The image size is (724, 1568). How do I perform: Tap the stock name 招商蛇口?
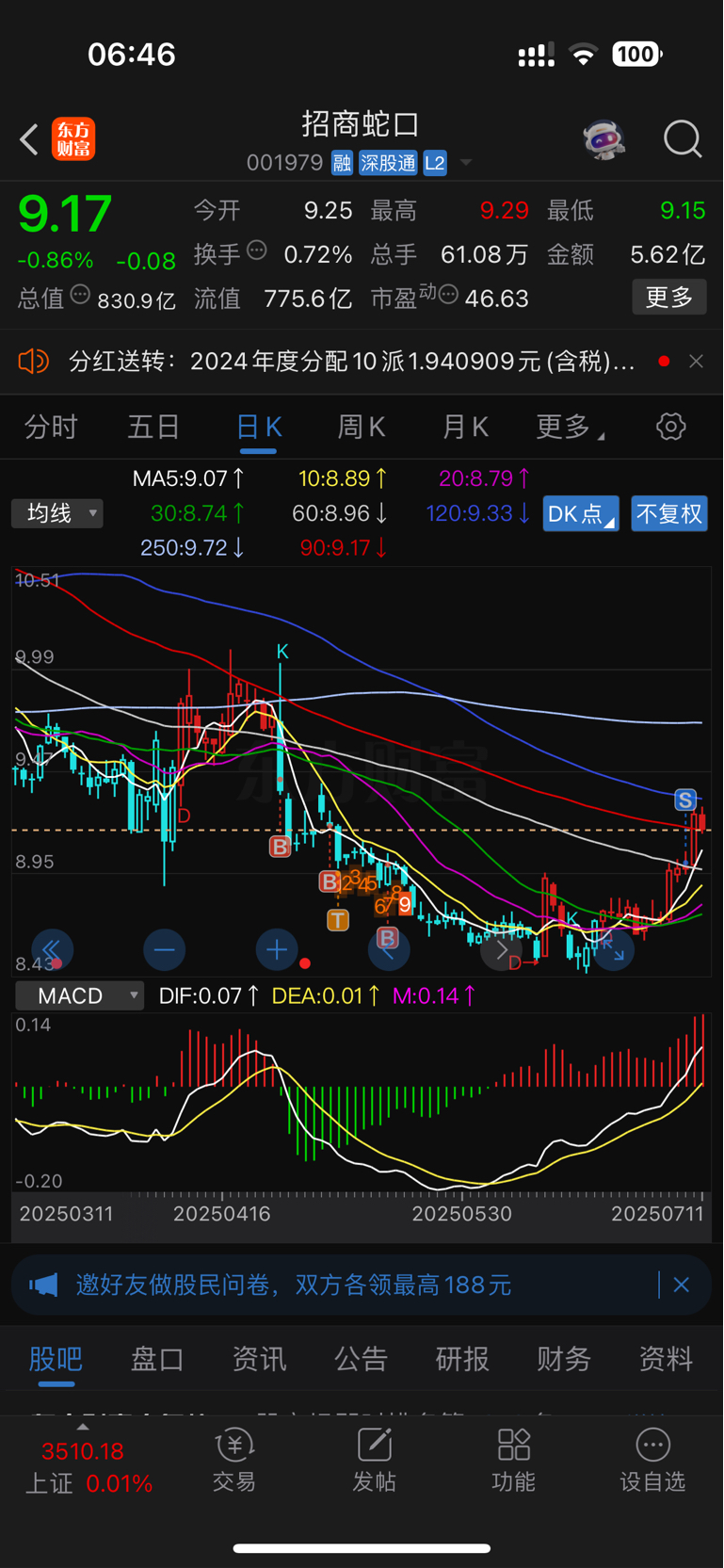(361, 124)
